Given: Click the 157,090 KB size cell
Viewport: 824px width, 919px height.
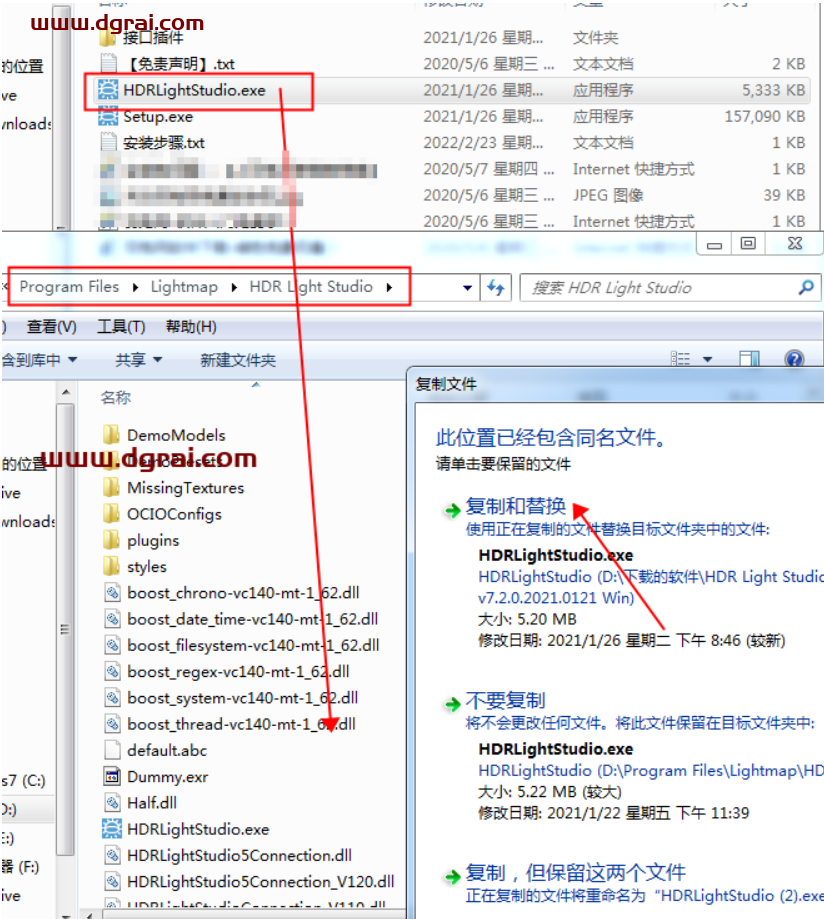Looking at the screenshot, I should pyautogui.click(x=765, y=116).
